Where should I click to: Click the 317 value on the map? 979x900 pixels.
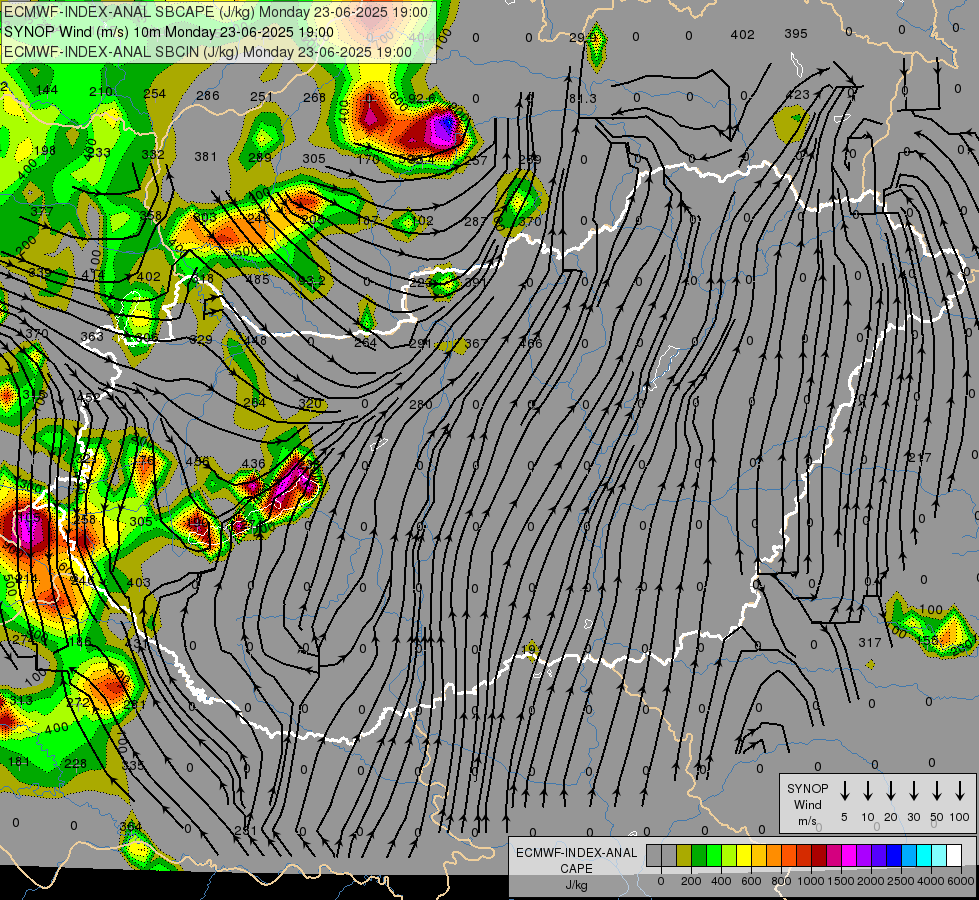[x=870, y=642]
